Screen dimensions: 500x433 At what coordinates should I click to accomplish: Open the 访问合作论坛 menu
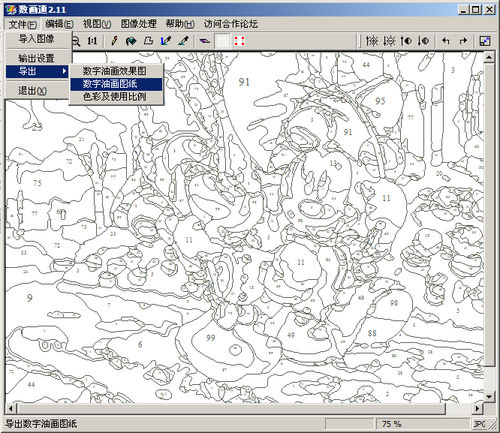pyautogui.click(x=231, y=24)
